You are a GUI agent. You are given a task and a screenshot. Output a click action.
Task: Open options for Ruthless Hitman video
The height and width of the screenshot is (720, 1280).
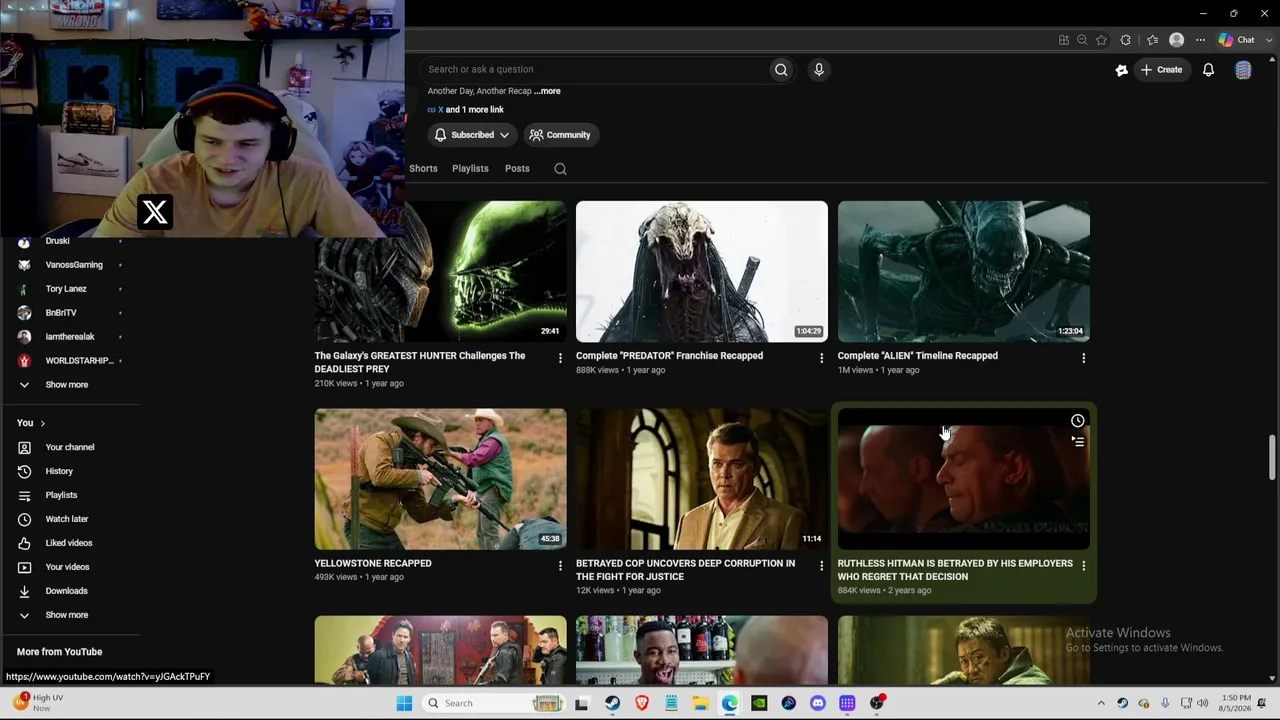point(1084,566)
